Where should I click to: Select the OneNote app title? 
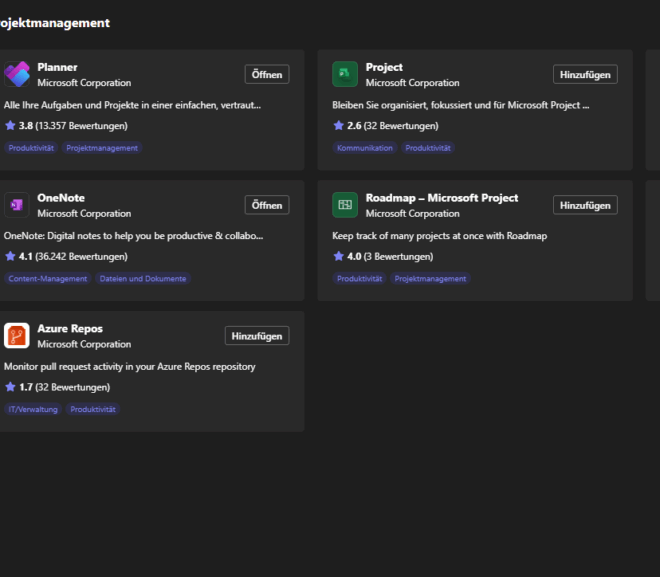pyautogui.click(x=61, y=198)
